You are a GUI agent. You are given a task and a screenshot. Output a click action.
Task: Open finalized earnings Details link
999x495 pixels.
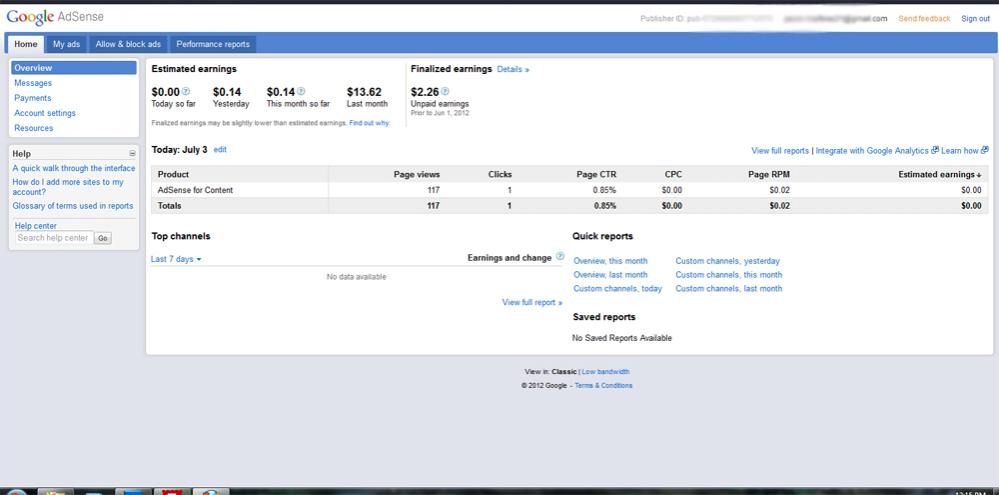tap(513, 69)
